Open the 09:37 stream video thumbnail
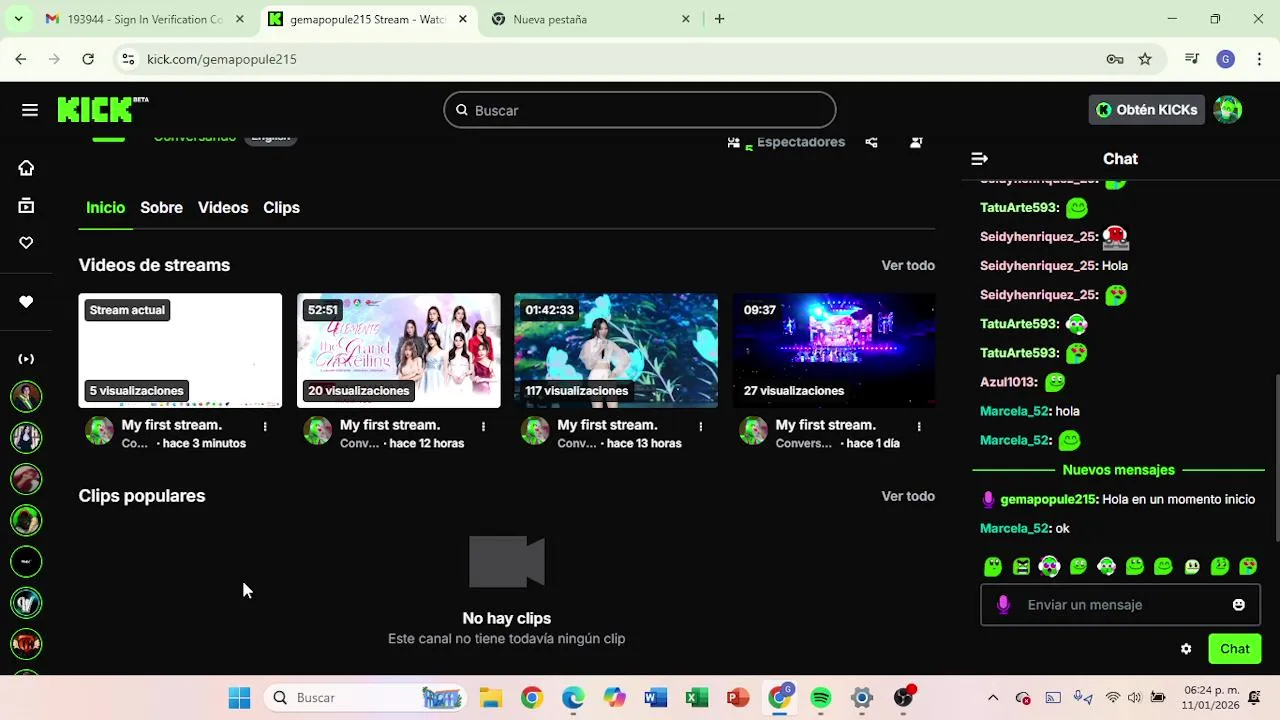1280x720 pixels. 834,350
